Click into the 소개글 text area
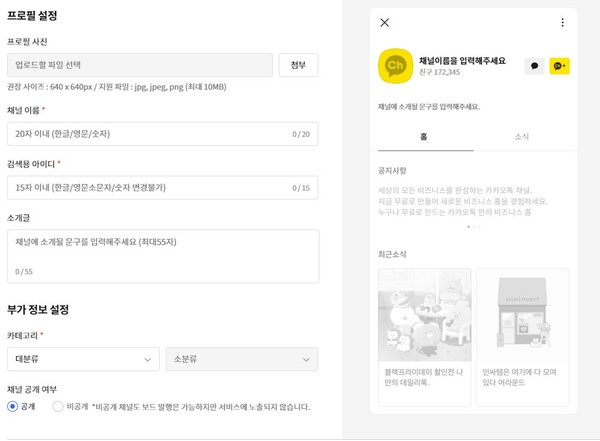 point(162,255)
